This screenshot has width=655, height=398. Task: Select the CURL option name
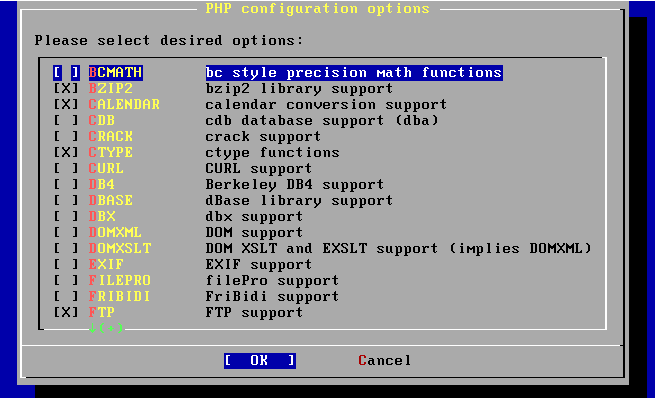click(x=106, y=168)
